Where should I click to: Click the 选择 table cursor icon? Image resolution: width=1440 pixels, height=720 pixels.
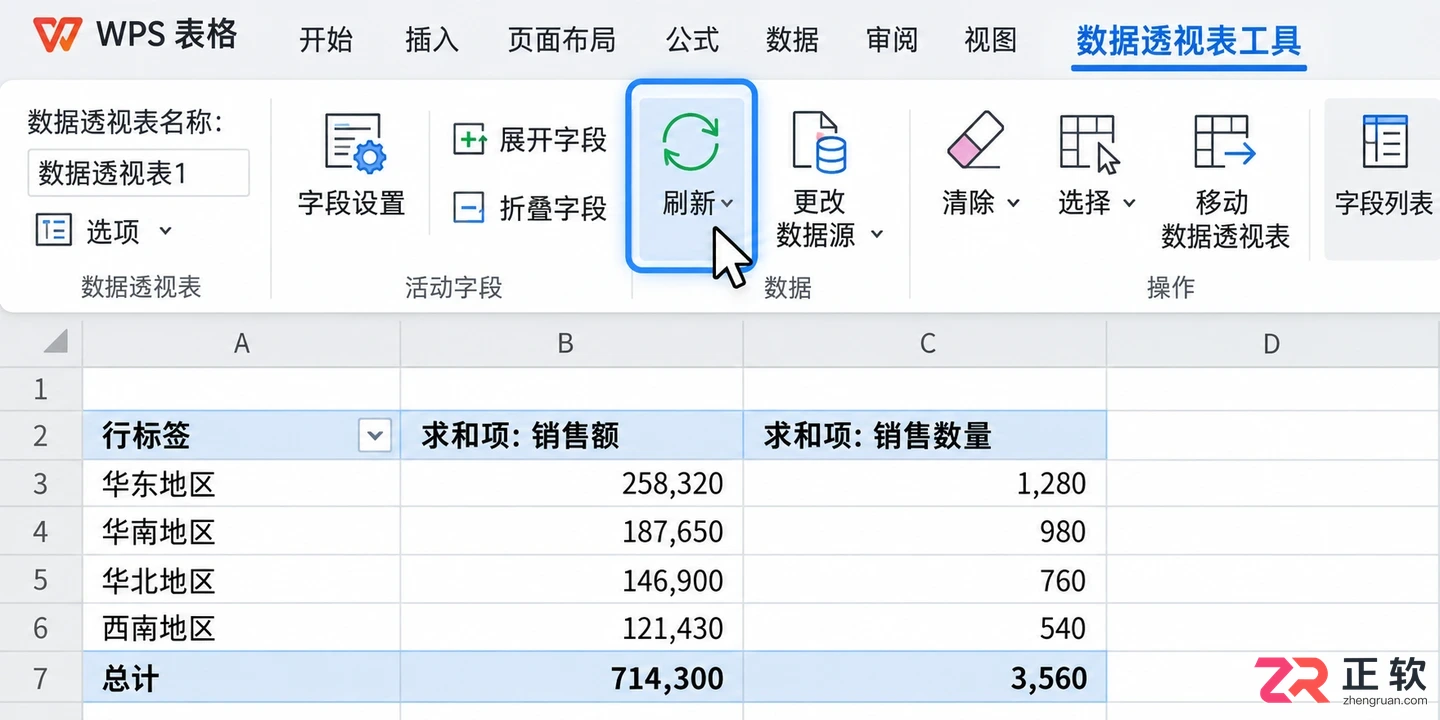(1088, 143)
